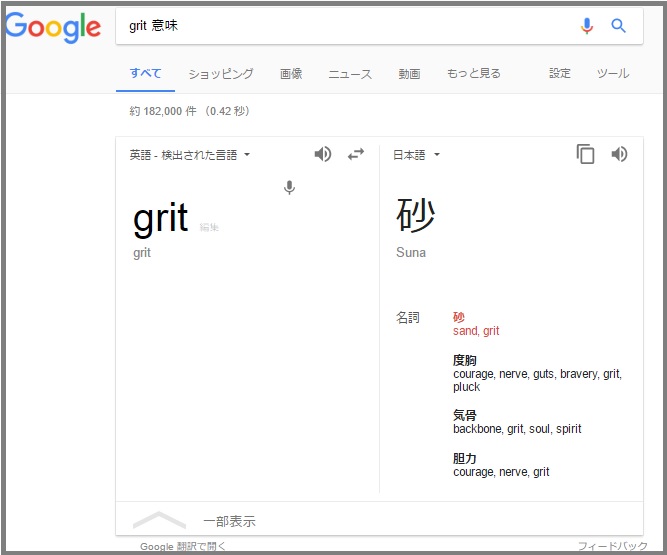Open Google 翻訳で開く link
The height and width of the screenshot is (555, 667).
click(x=183, y=546)
